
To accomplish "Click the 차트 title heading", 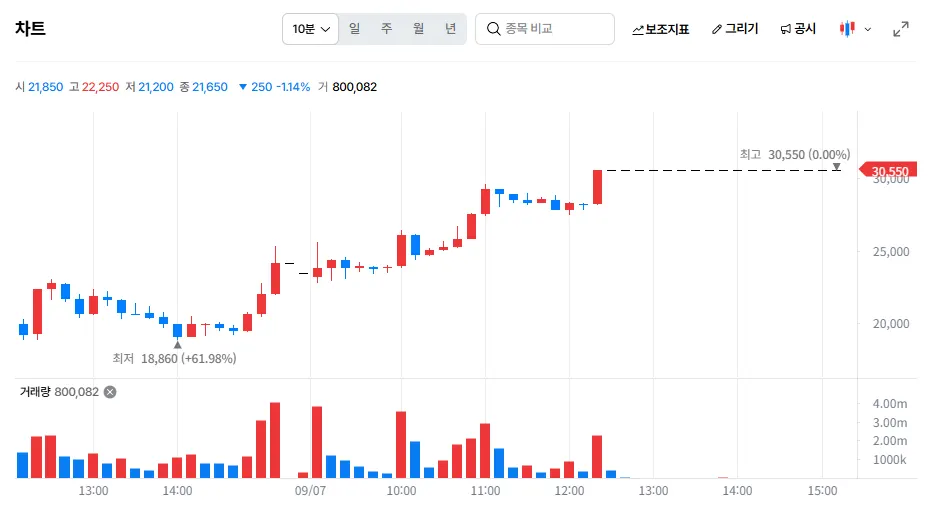I will [30, 29].
